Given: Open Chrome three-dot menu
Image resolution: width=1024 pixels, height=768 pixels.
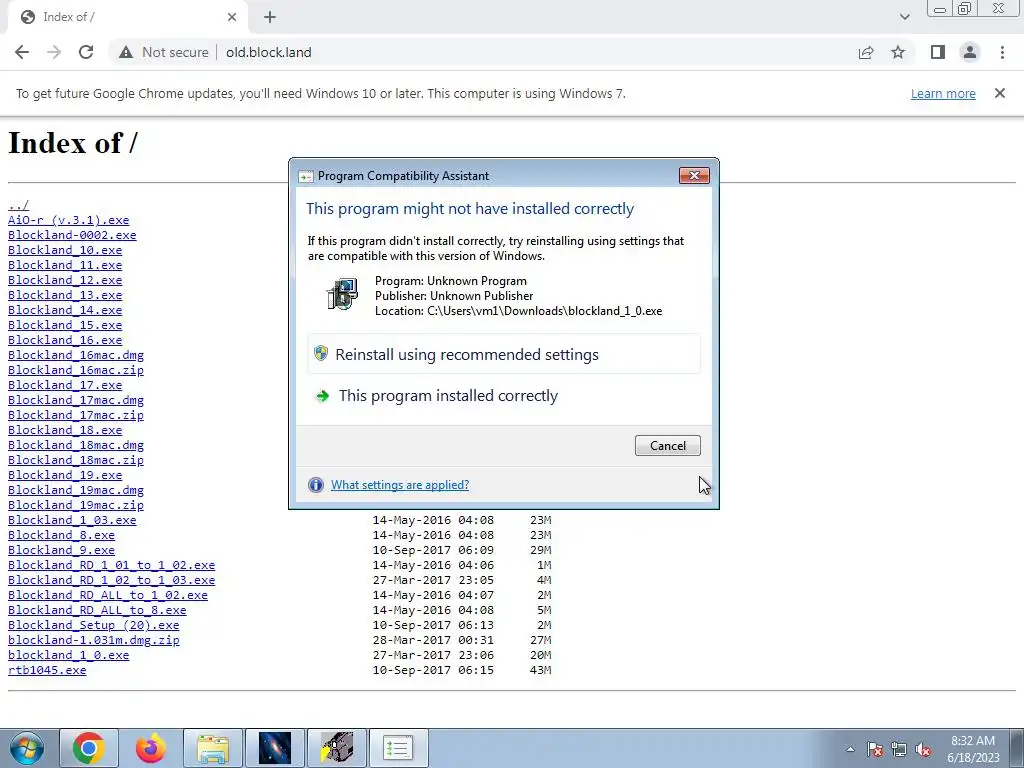Looking at the screenshot, I should 1002,52.
